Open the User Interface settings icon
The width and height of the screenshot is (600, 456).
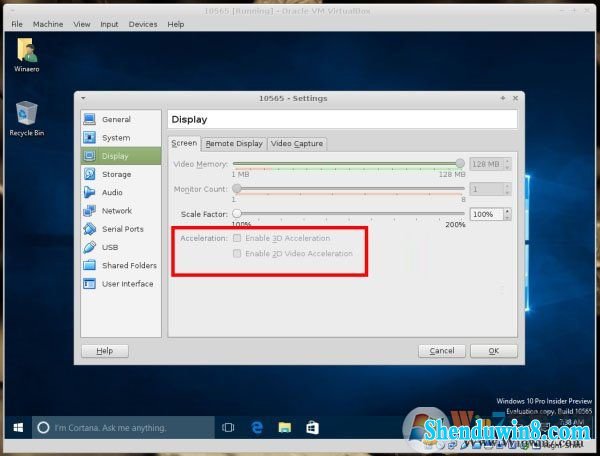click(x=90, y=283)
